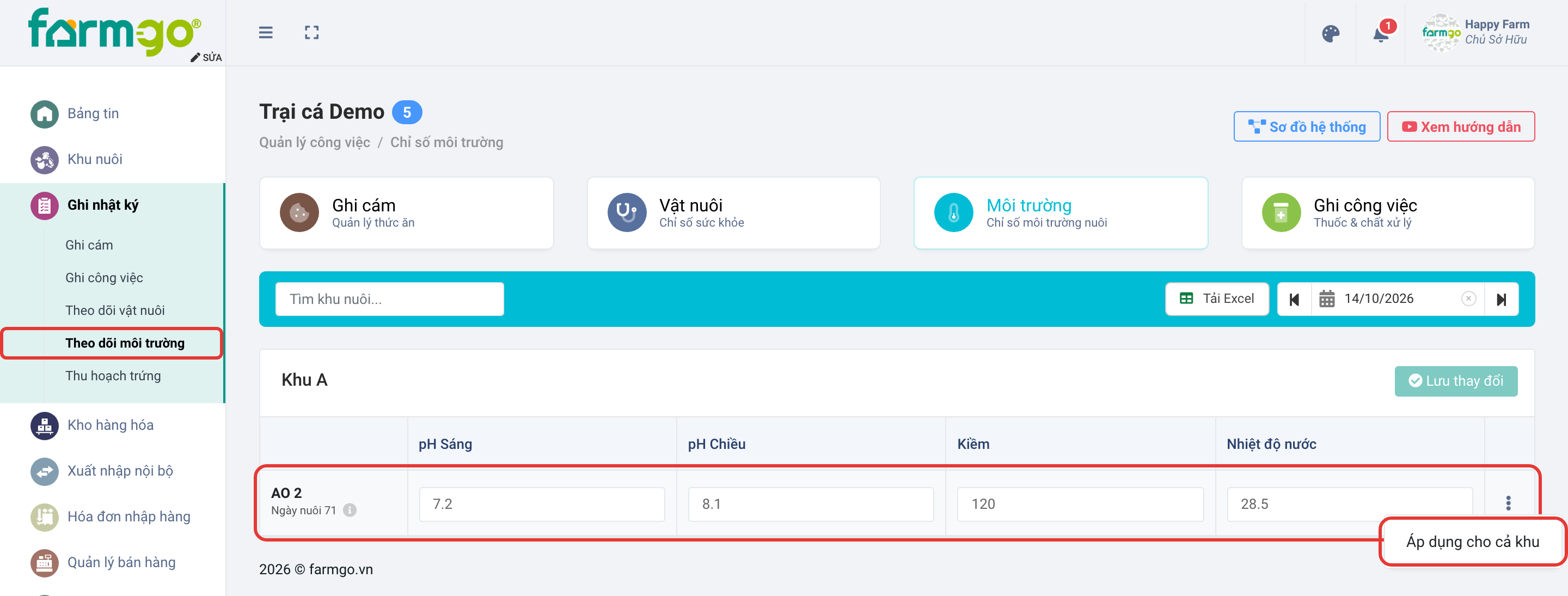The height and width of the screenshot is (596, 1568).
Task: Select the Môi trường card tab
Action: [x=1061, y=213]
